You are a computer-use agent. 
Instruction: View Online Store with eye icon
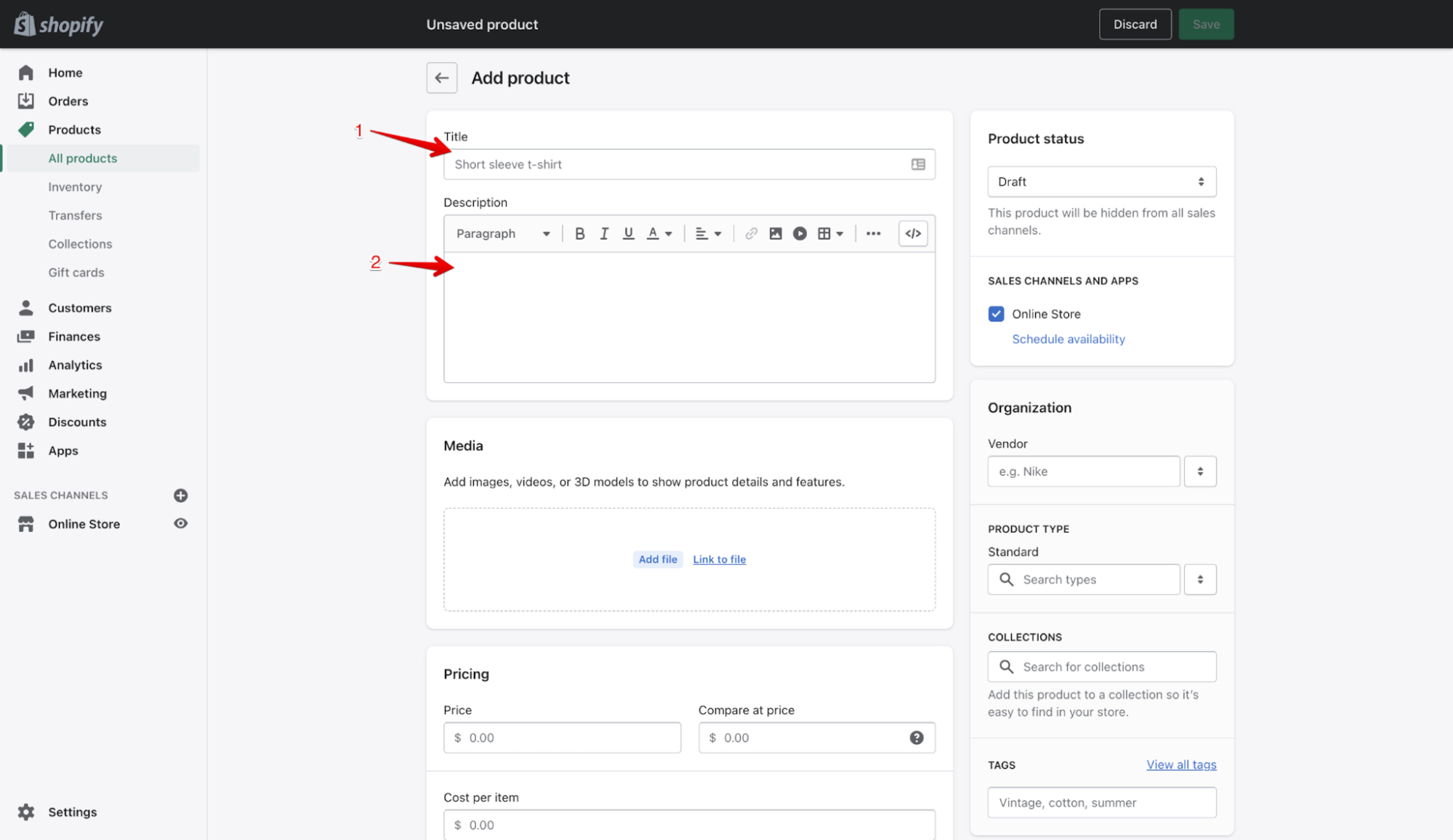coord(180,523)
